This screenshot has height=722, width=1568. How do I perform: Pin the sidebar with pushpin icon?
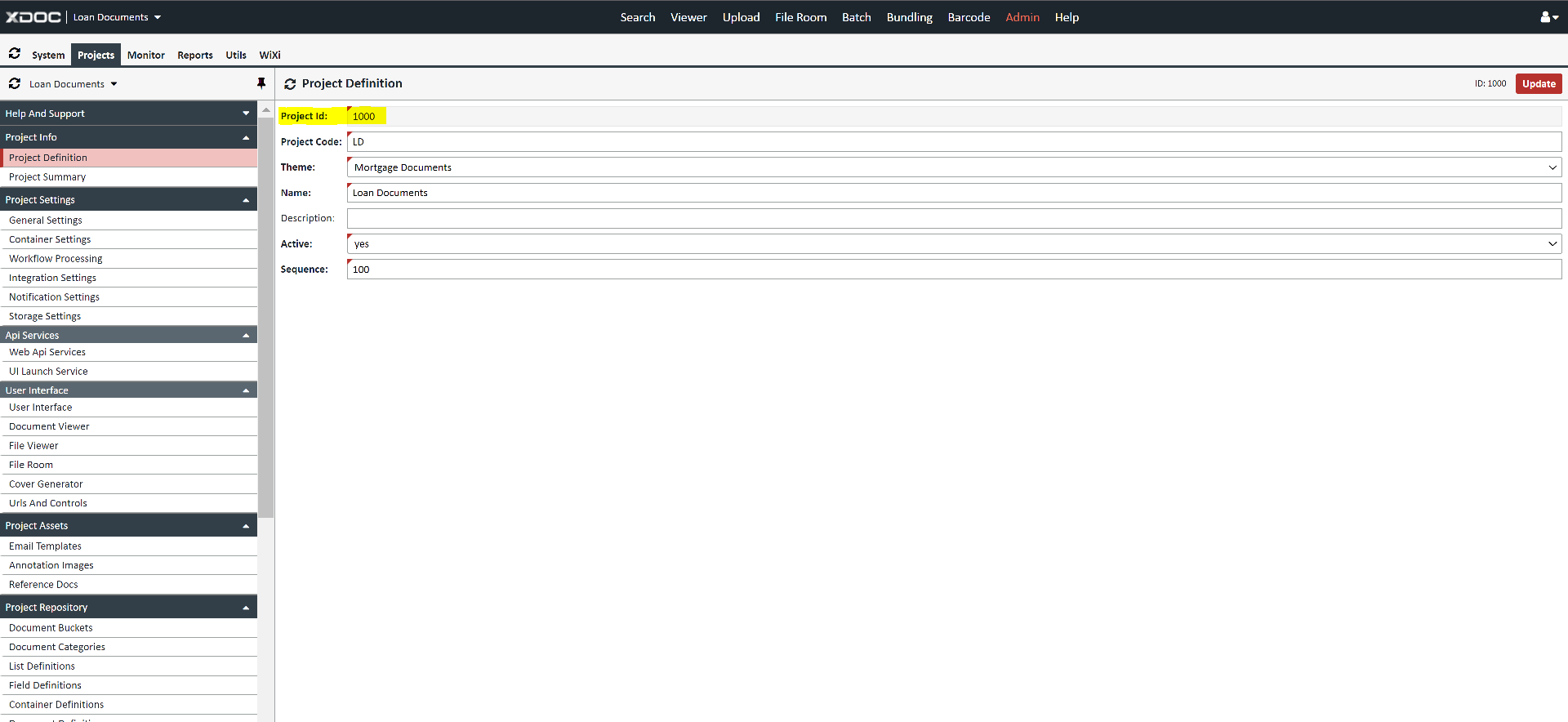coord(261,83)
